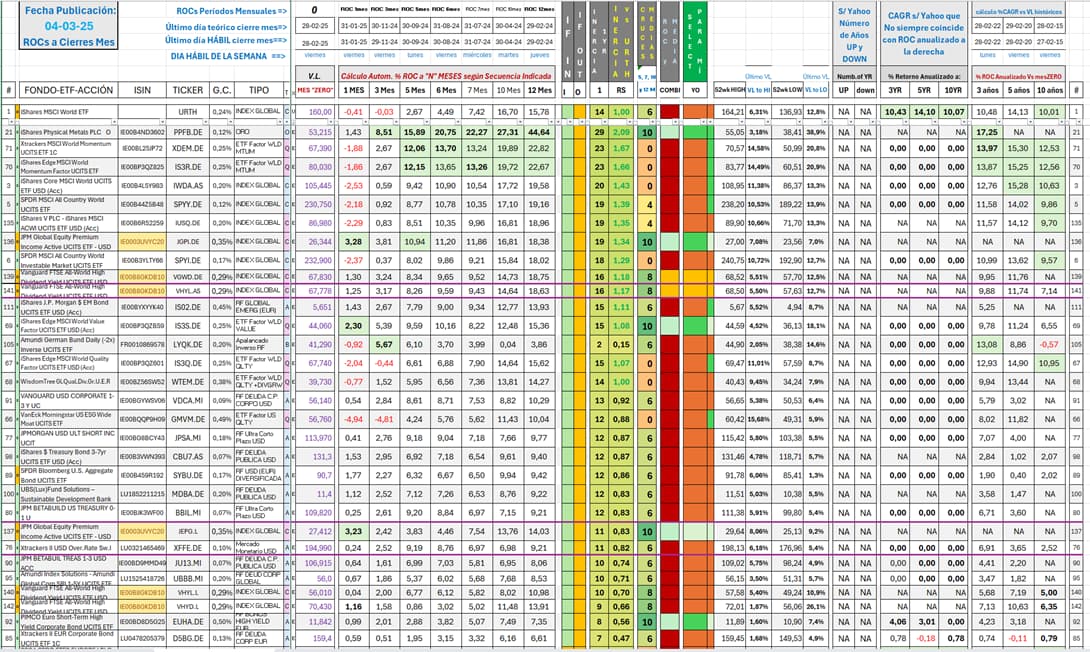
Task: Click the -0,57 cell in the LYQK.DE row
Action: tap(1049, 344)
